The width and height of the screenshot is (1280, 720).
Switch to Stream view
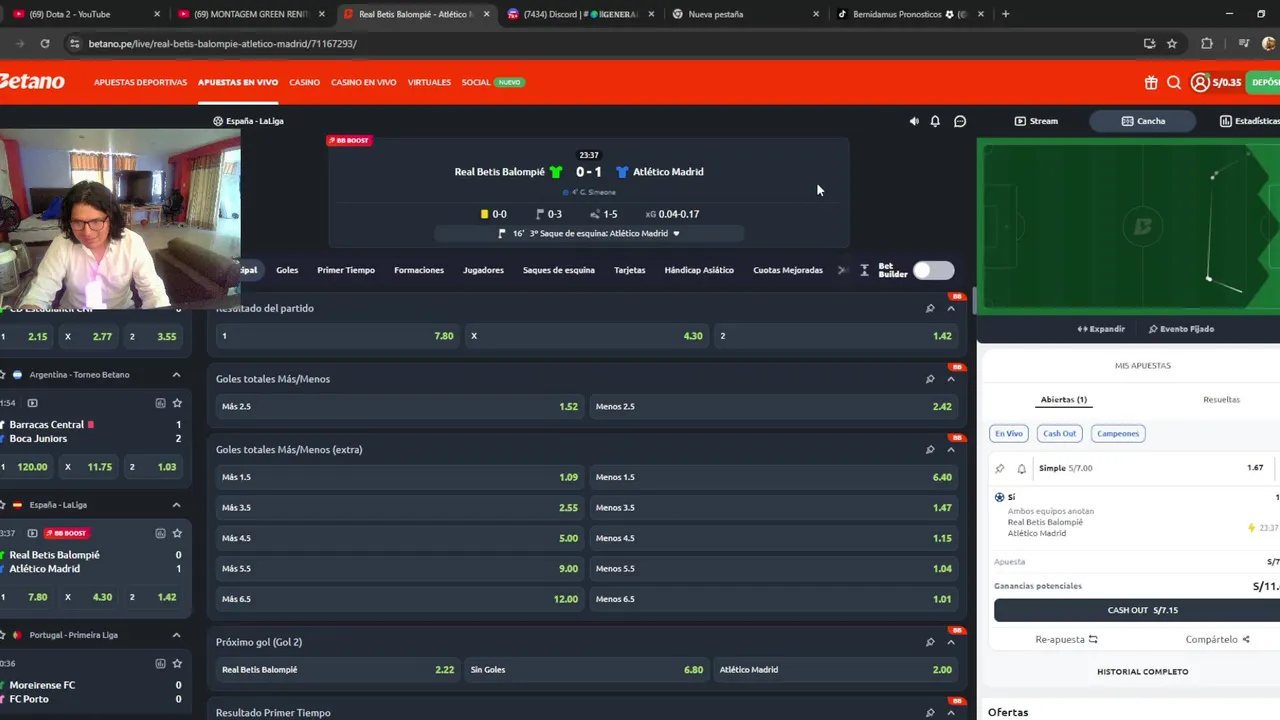1036,121
